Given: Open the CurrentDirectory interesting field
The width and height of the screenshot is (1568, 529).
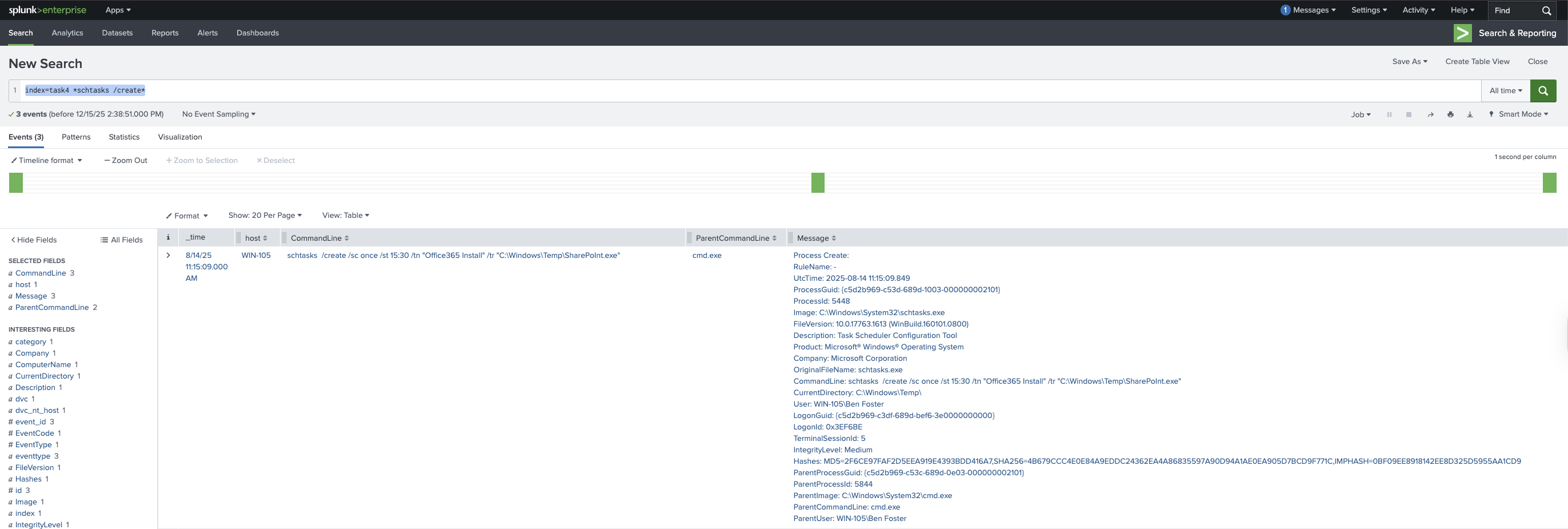Looking at the screenshot, I should (x=45, y=376).
